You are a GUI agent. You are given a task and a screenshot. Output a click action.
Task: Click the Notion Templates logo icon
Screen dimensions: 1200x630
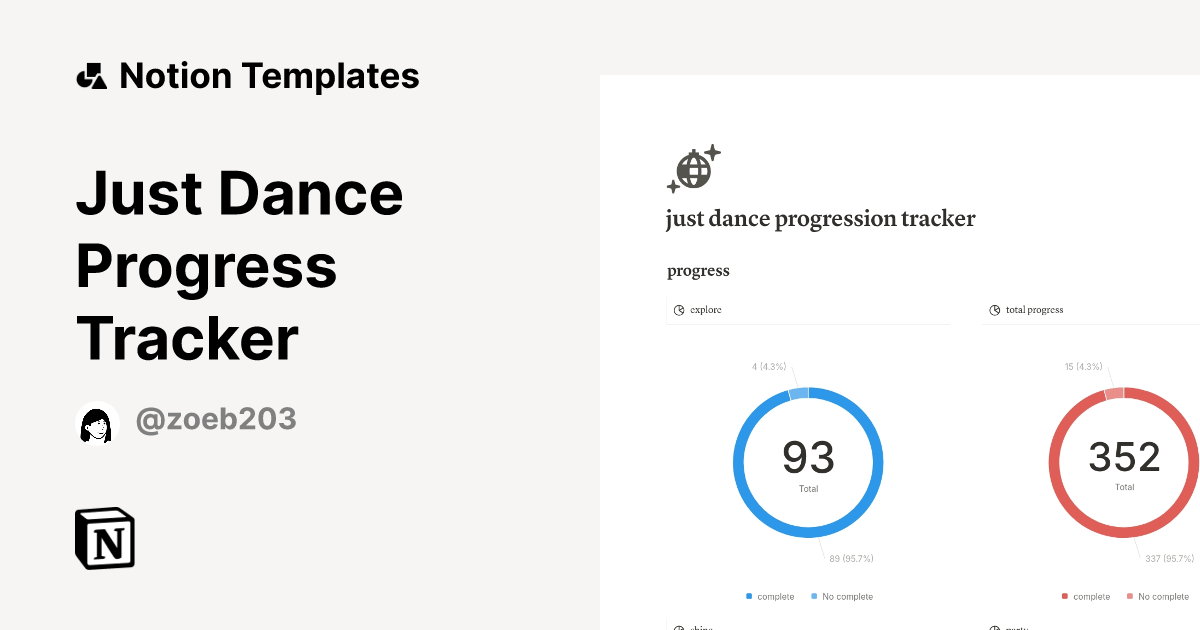[92, 75]
